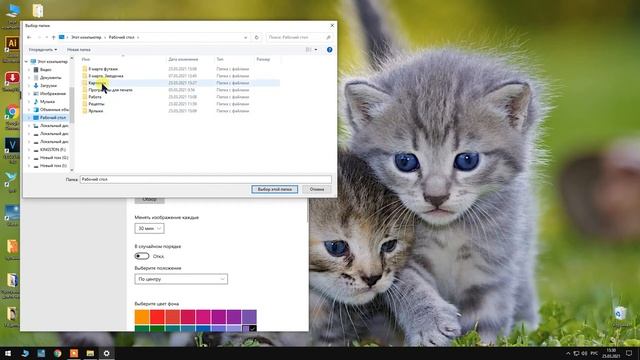
Task: Click 'Этот компьютер' in address breadcrumb
Action: [x=86, y=37]
